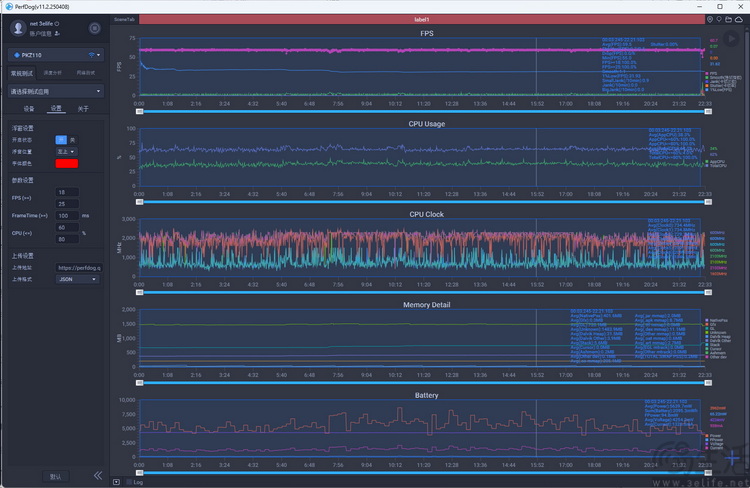Click the net 3elife username

tap(41, 23)
